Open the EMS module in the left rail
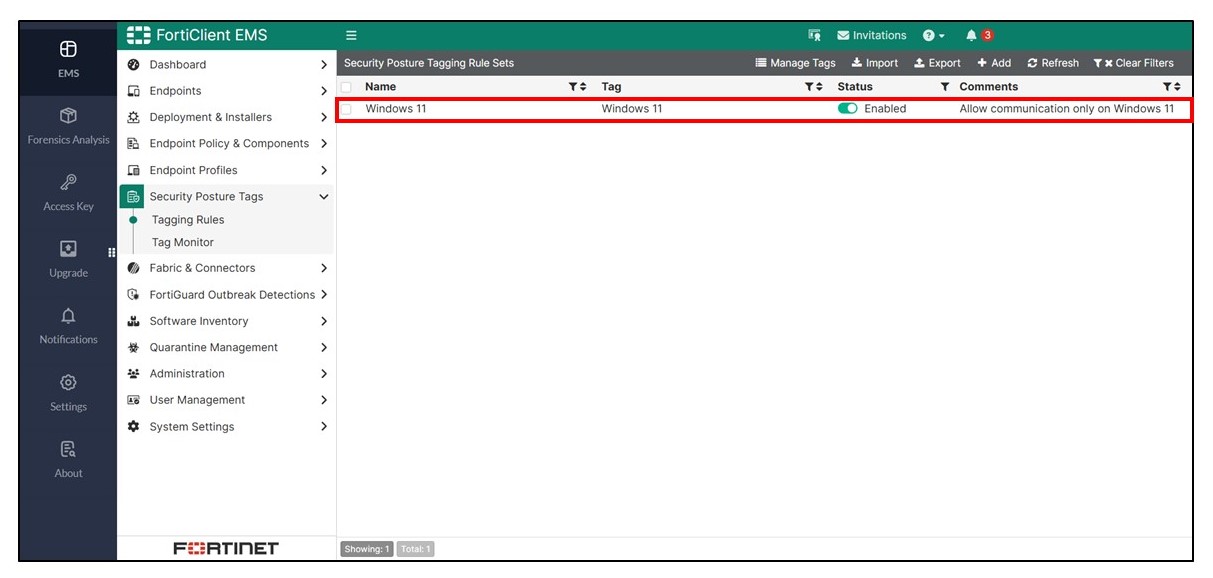 pos(68,58)
